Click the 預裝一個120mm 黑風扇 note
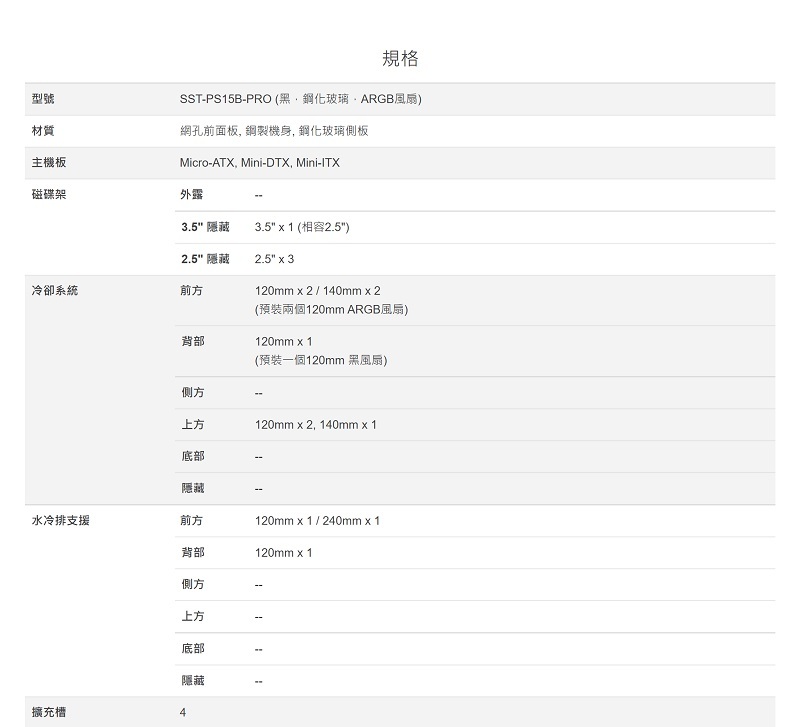 [321, 359]
